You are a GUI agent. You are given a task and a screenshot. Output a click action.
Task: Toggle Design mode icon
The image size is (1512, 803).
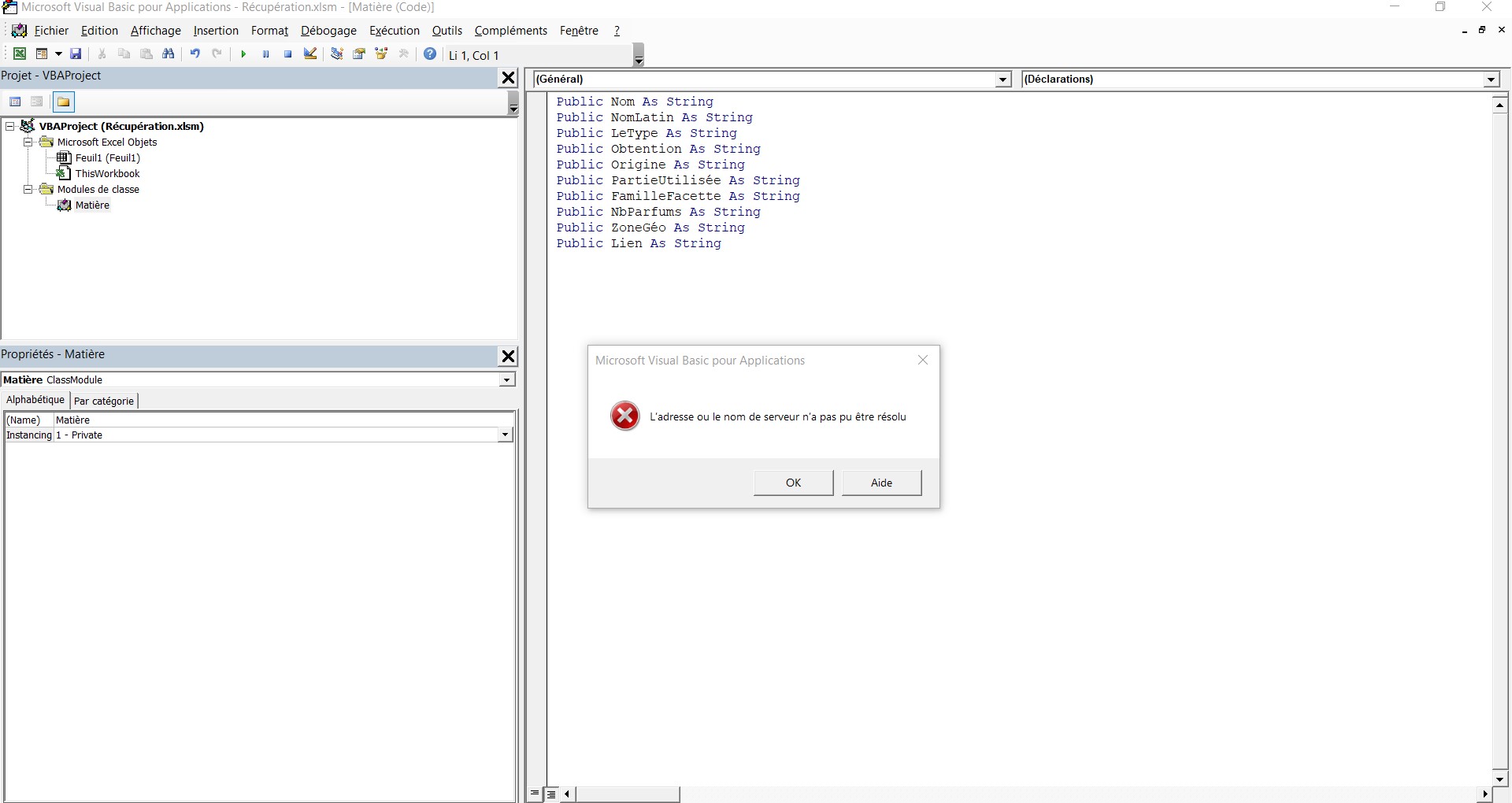[310, 54]
